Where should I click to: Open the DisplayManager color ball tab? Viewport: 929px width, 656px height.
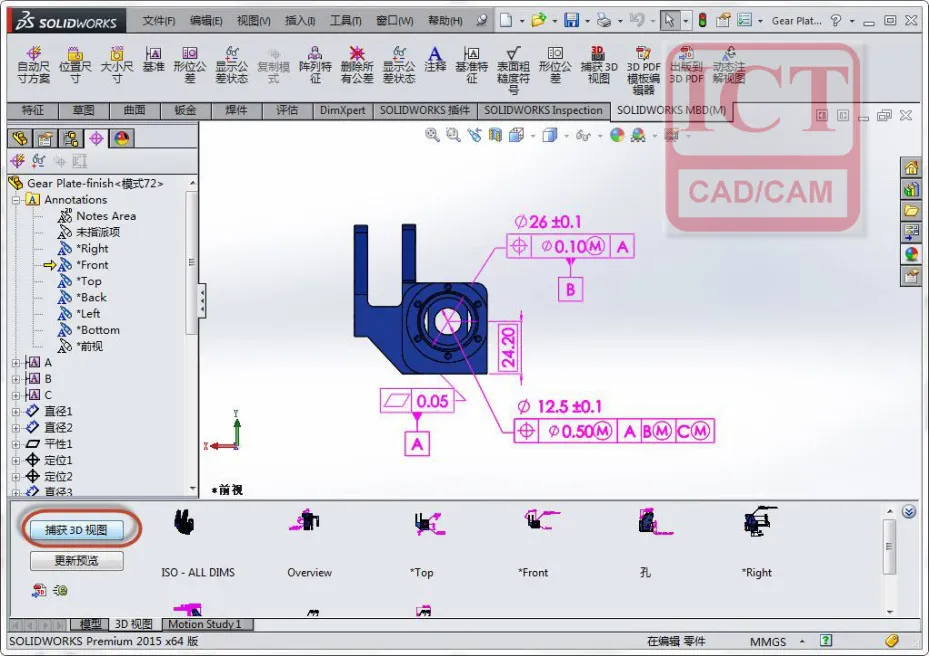[121, 139]
